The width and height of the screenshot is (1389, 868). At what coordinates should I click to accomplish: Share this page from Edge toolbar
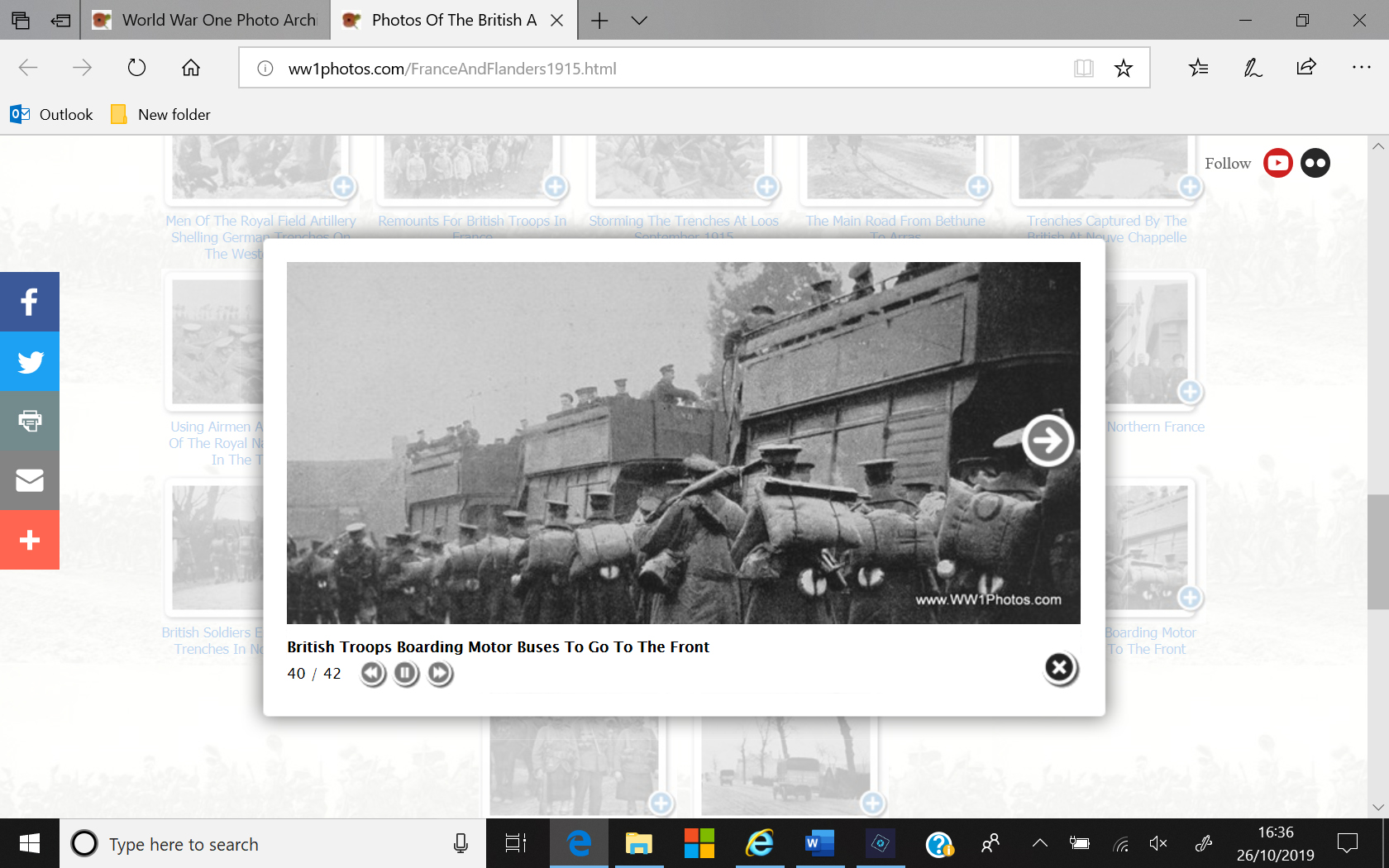[1306, 68]
